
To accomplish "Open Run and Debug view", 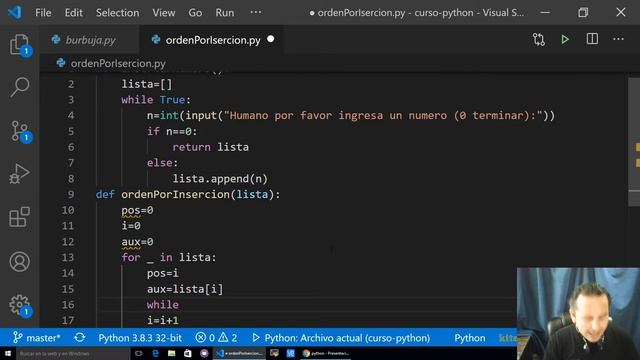I will (19, 174).
